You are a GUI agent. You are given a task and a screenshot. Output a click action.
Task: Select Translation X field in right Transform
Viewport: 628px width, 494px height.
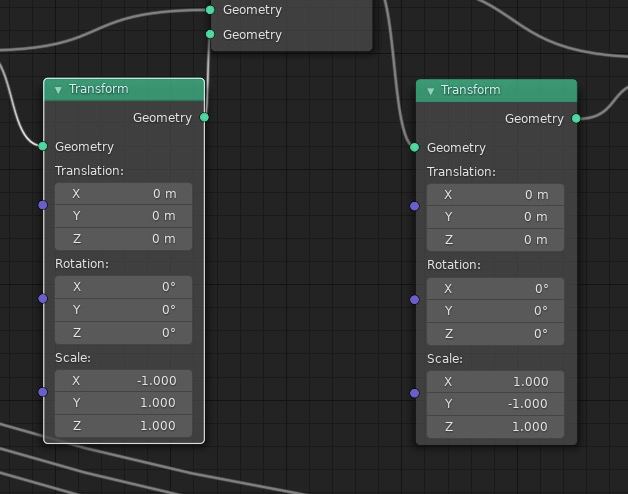point(495,195)
